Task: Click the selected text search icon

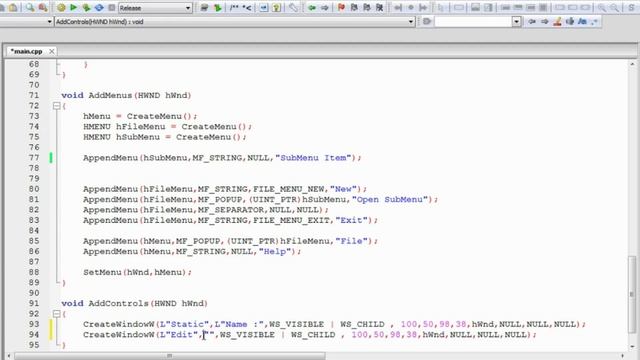Action: point(570,21)
